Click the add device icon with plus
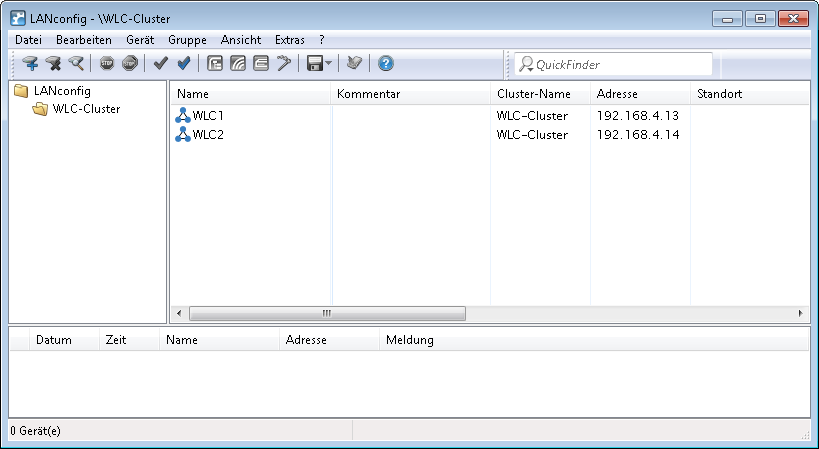819x449 pixels. [31, 64]
